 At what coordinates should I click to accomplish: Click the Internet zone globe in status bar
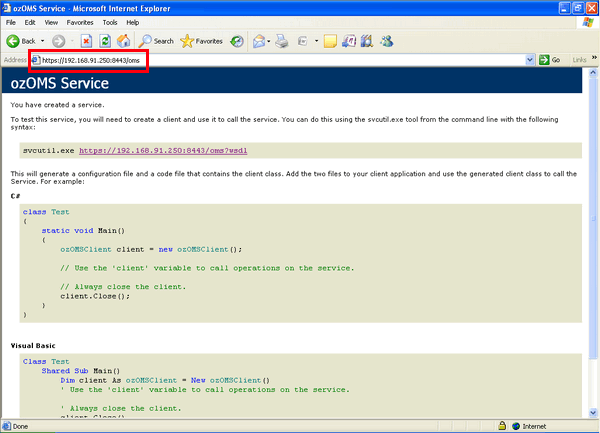tap(516, 426)
